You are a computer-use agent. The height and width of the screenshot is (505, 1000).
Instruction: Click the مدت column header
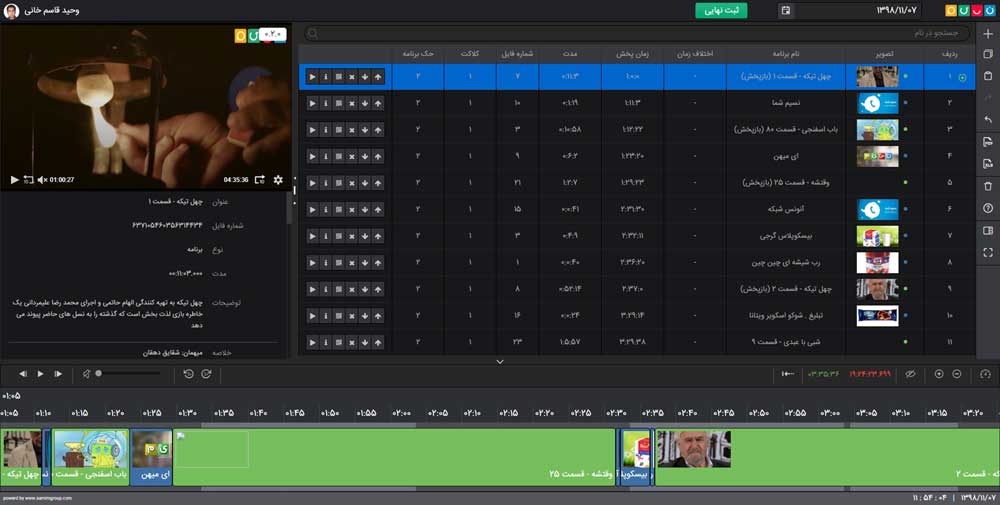coord(570,54)
